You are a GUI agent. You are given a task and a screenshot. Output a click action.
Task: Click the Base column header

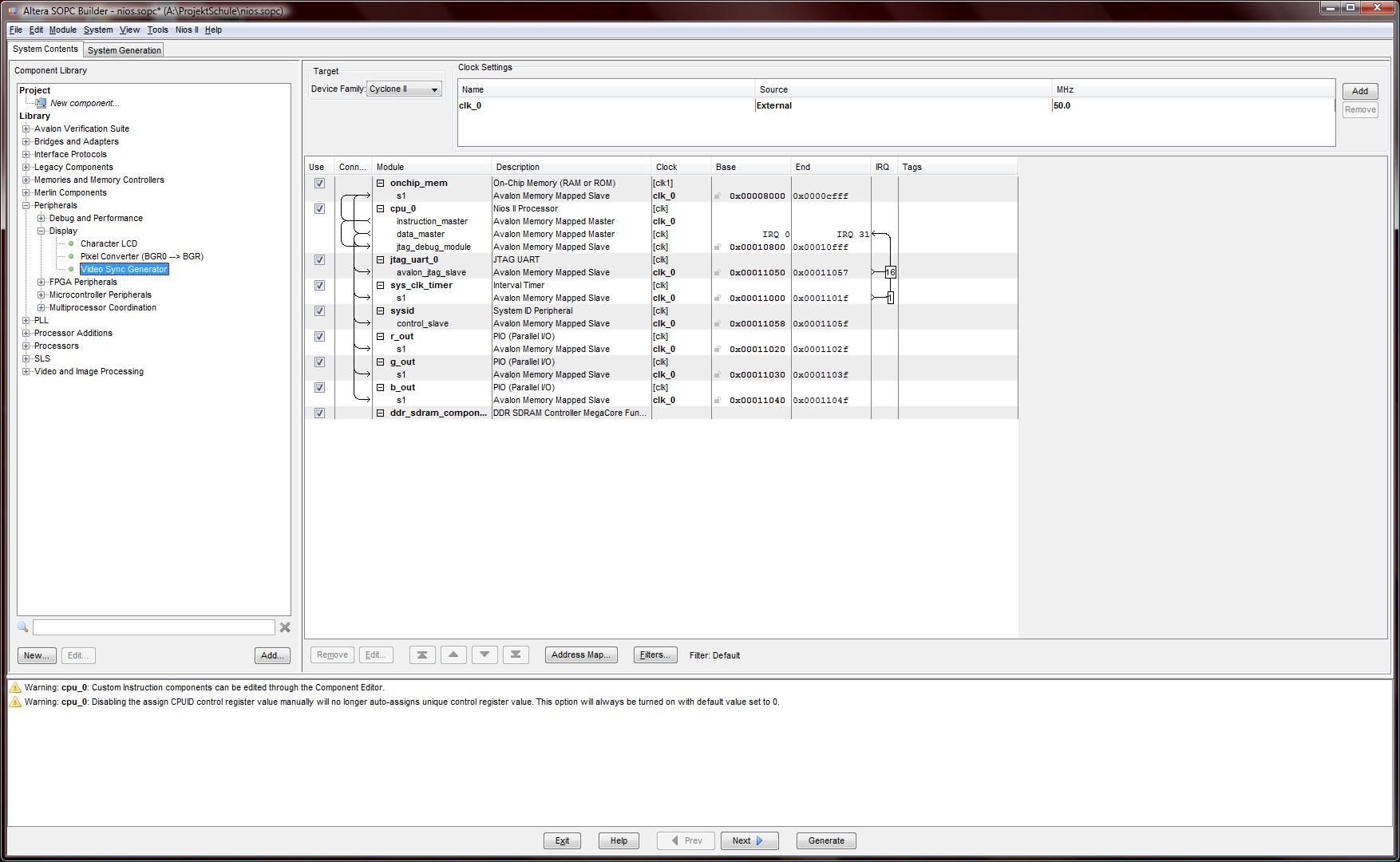[x=751, y=167]
